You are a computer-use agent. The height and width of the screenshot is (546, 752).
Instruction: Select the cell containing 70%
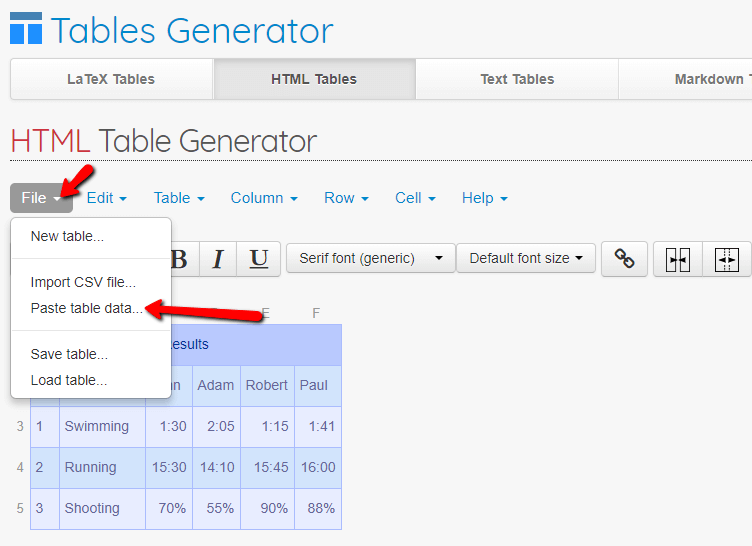tap(169, 509)
